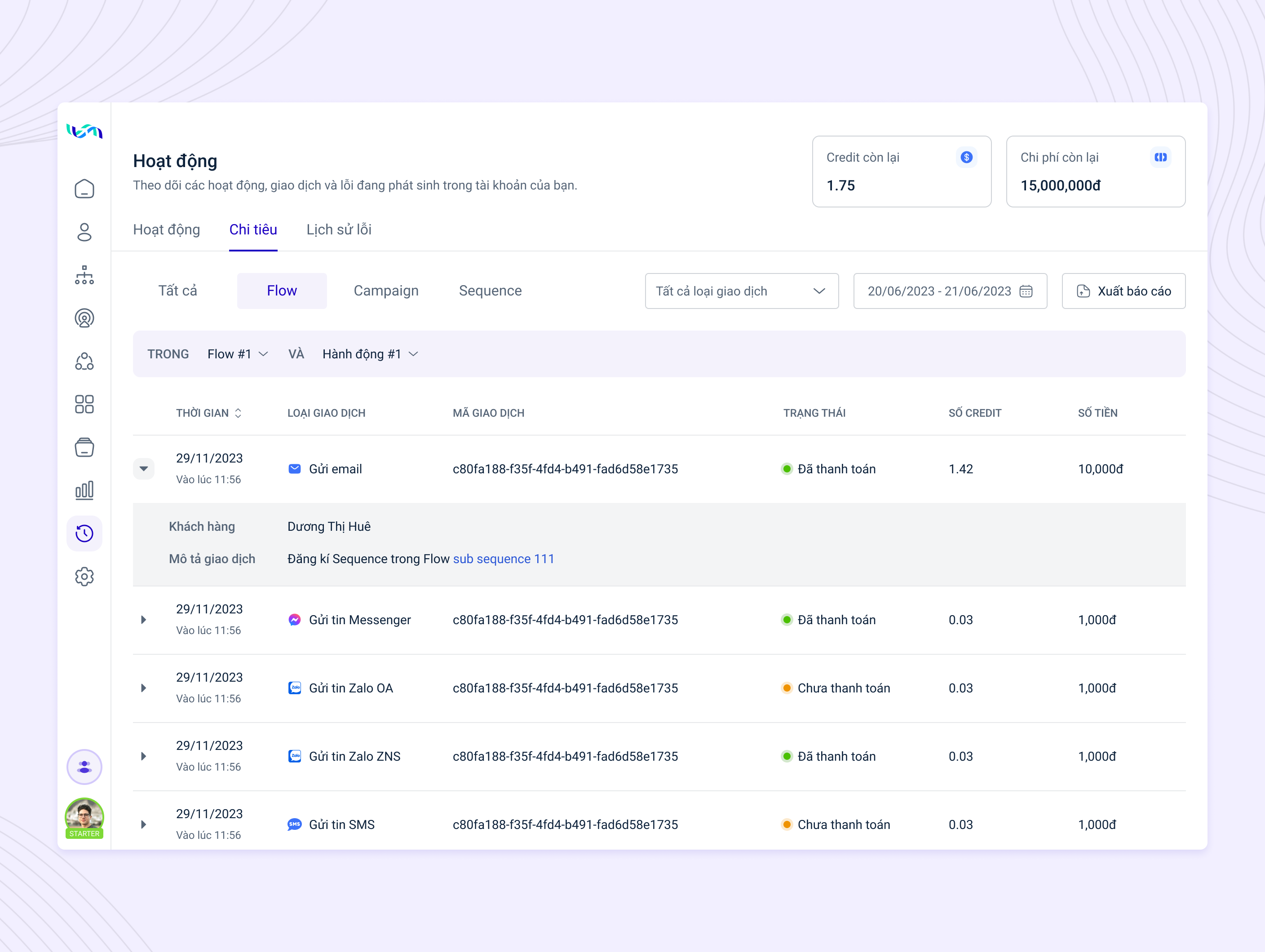
Task: Open the settings gear in sidebar
Action: [84, 576]
